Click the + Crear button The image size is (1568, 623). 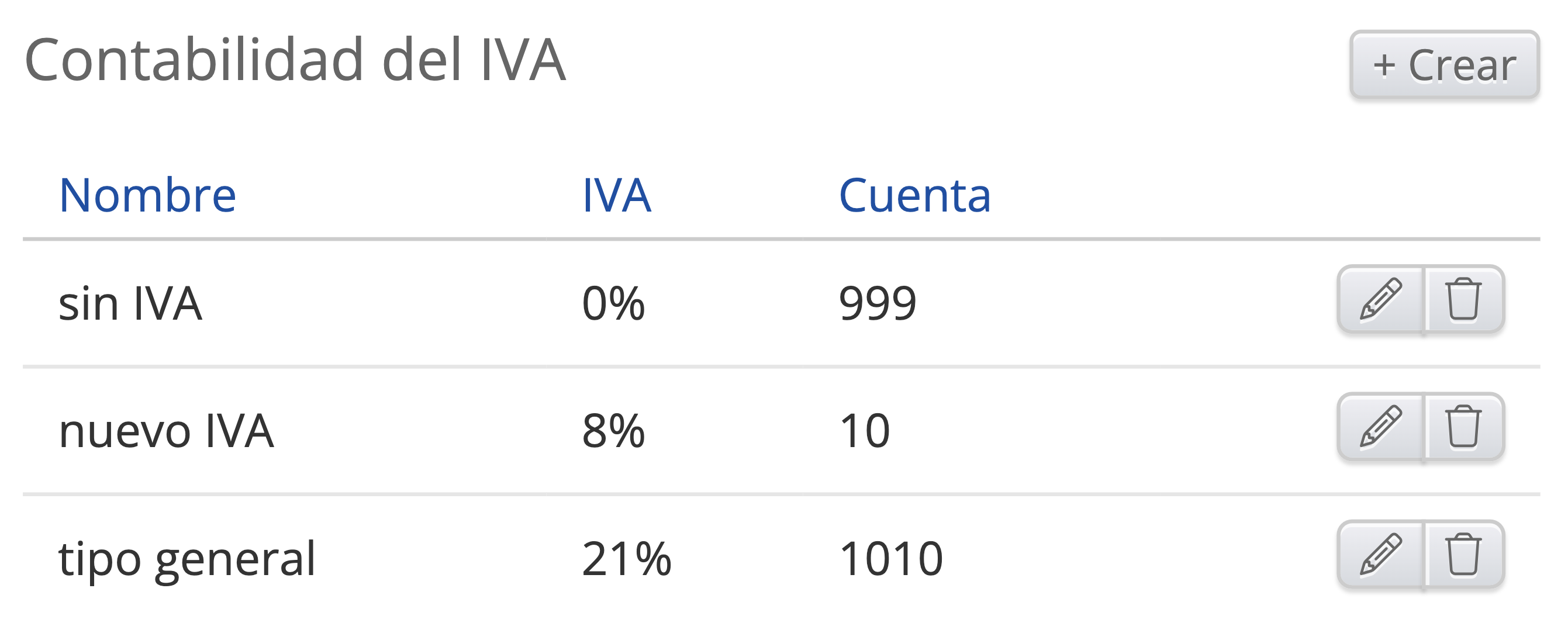(1444, 65)
